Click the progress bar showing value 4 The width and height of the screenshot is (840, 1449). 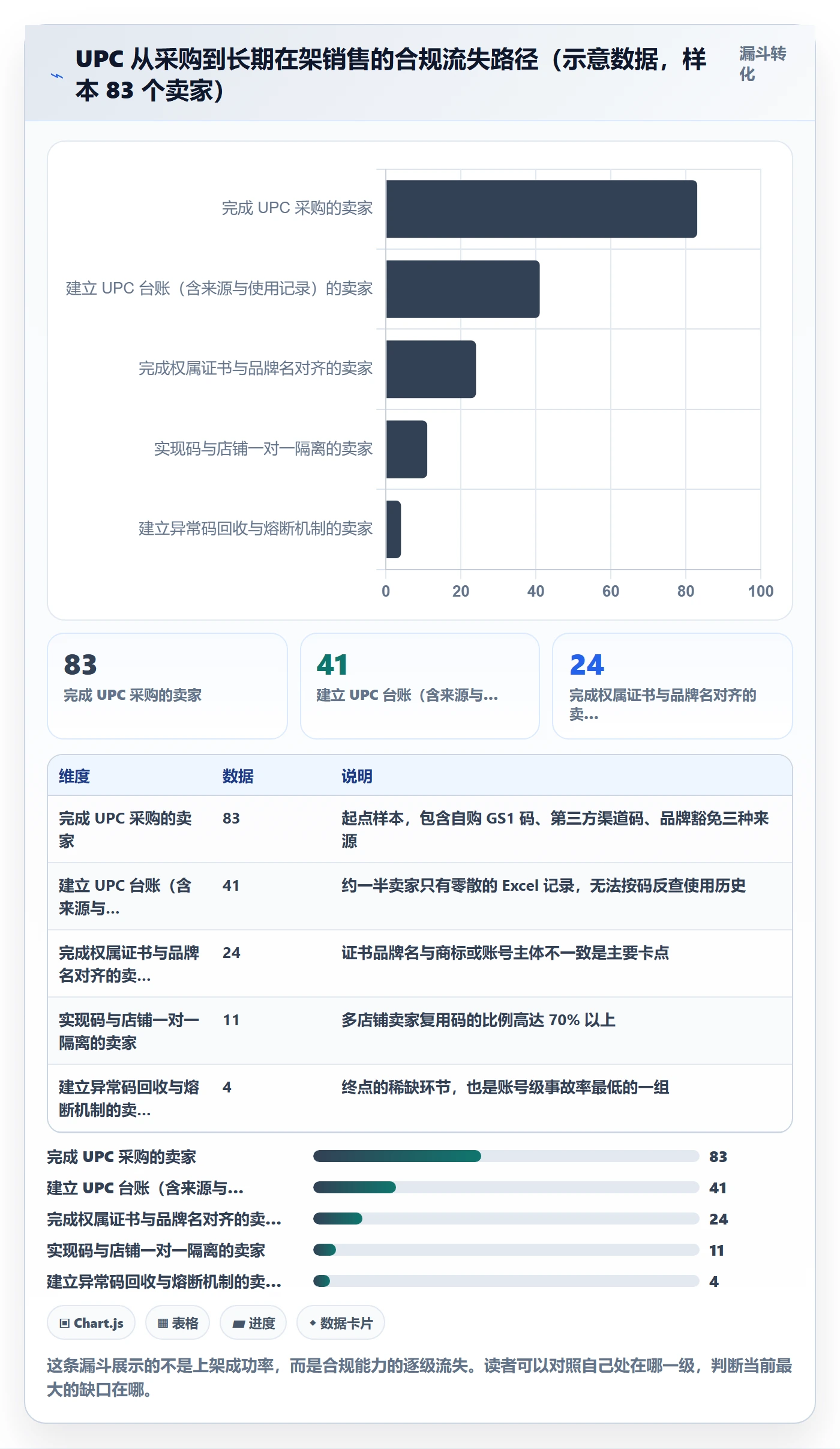pos(506,1281)
